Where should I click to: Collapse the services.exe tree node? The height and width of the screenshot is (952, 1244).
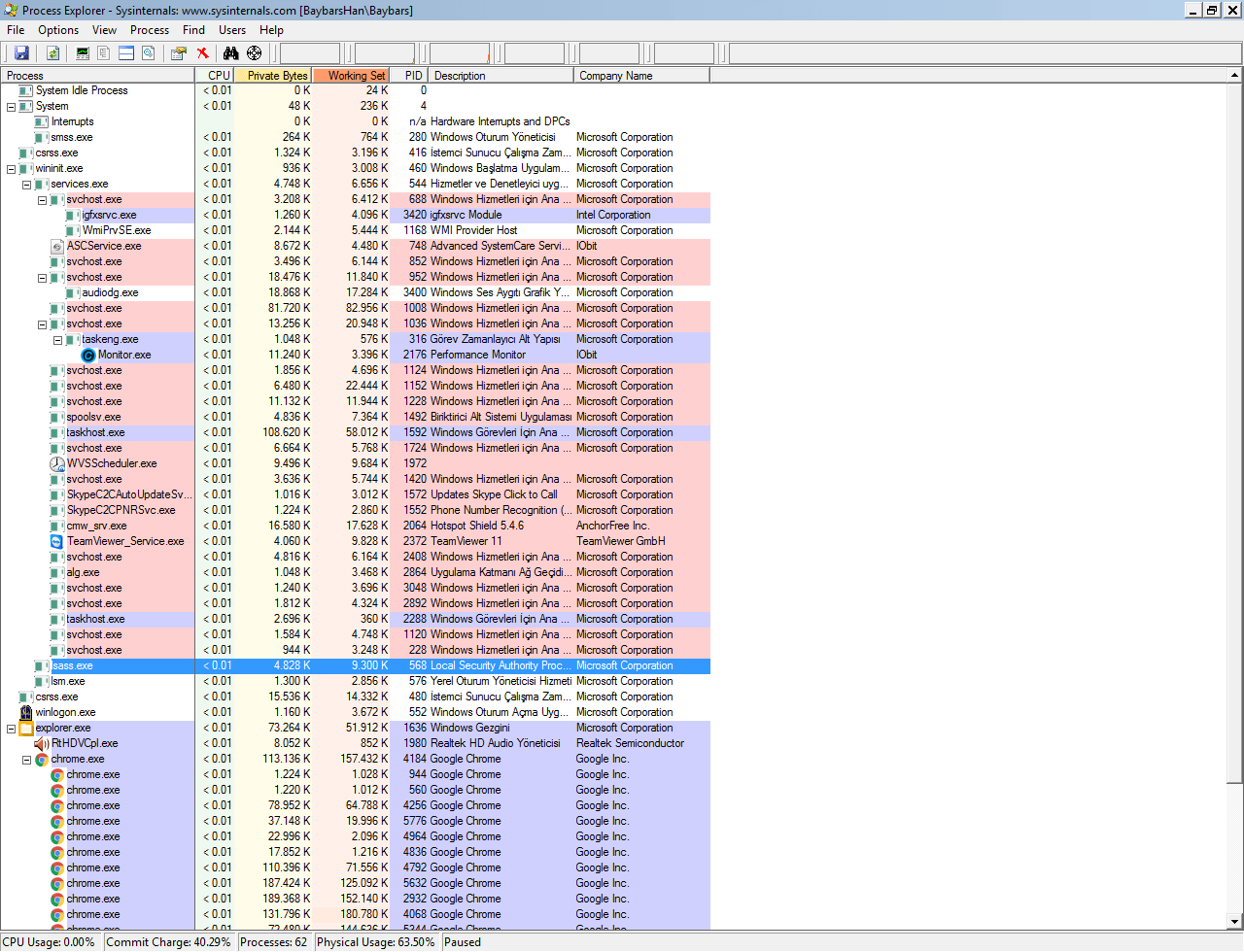click(27, 185)
